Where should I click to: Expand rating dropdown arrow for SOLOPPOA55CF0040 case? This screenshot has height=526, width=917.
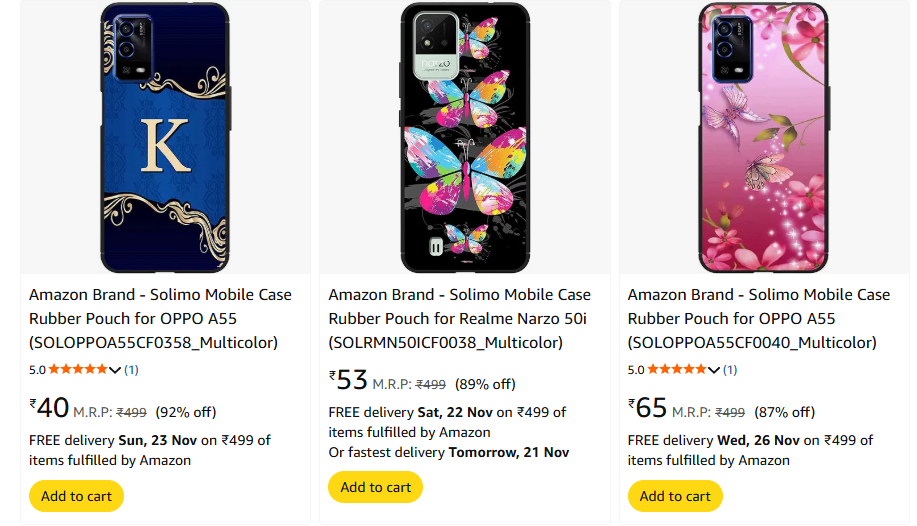714,370
